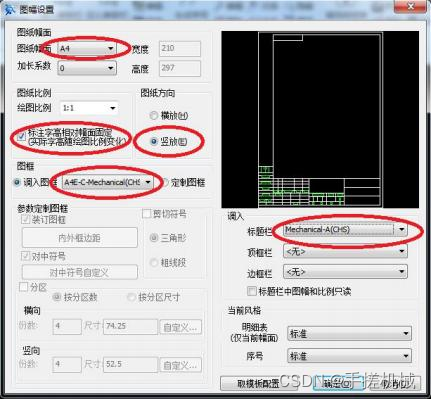
Task: Toggle the 剪切符号 checkbox
Action: pyautogui.click(x=147, y=214)
